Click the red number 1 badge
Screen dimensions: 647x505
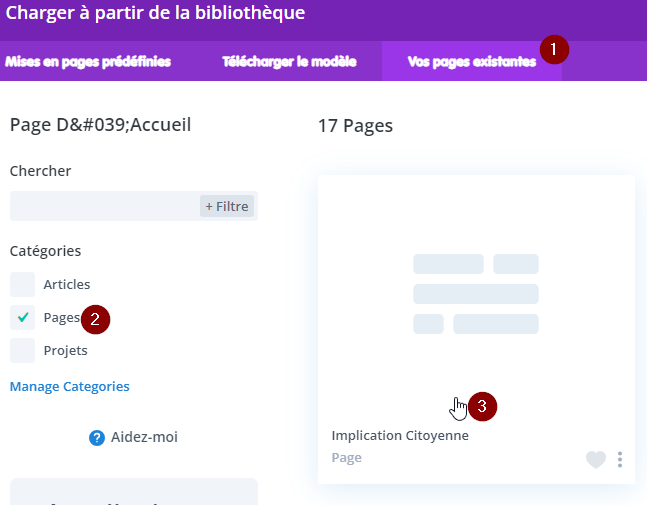click(554, 48)
